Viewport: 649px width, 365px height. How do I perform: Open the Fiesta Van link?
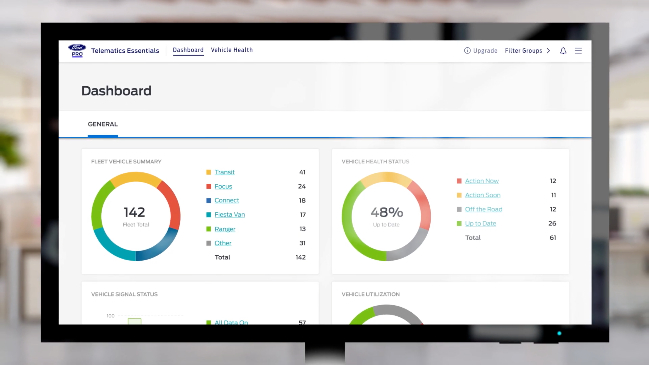[230, 214]
